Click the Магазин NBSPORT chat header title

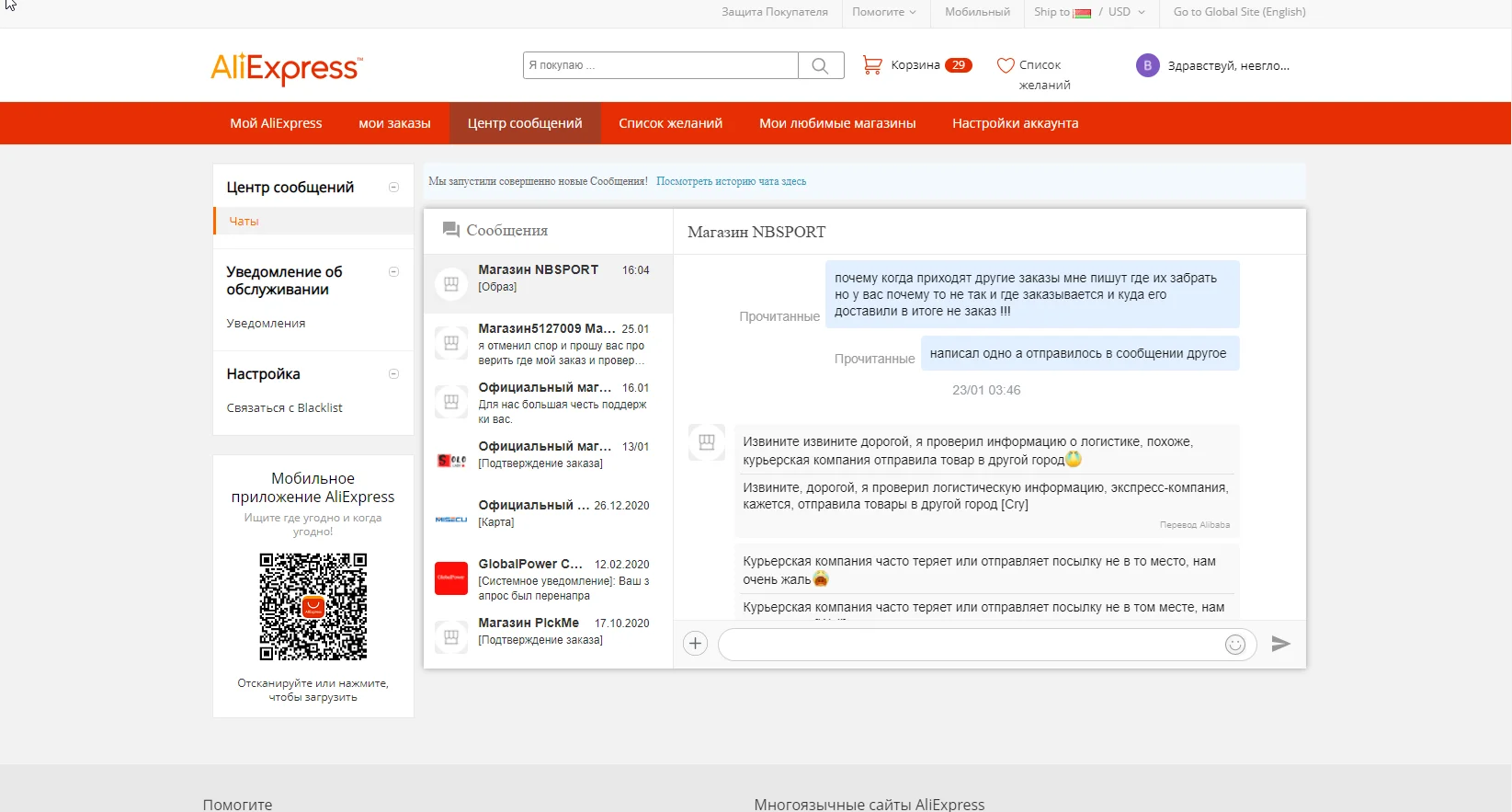click(756, 233)
